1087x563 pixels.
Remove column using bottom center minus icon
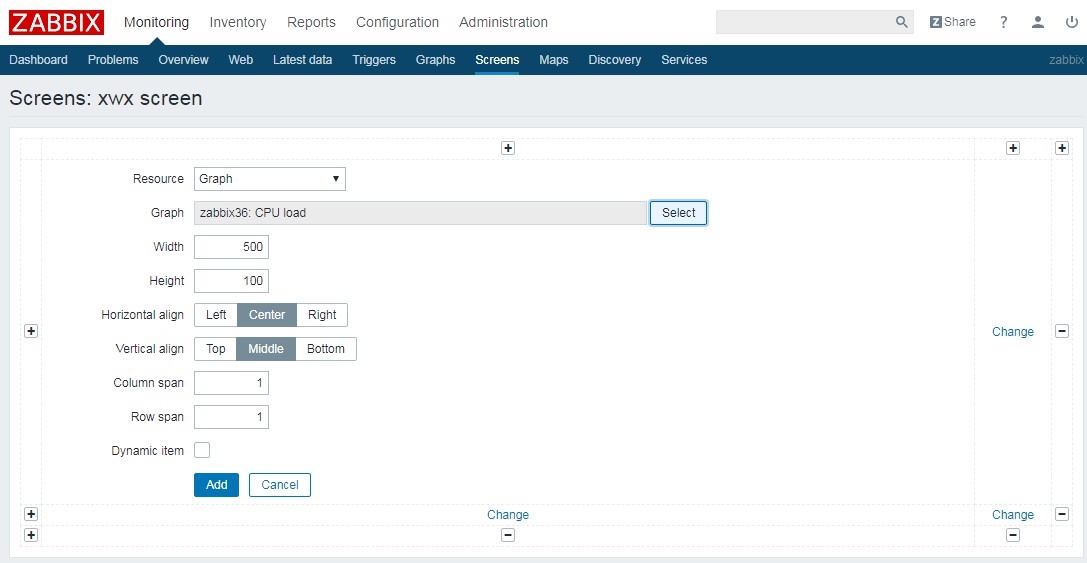coord(508,535)
